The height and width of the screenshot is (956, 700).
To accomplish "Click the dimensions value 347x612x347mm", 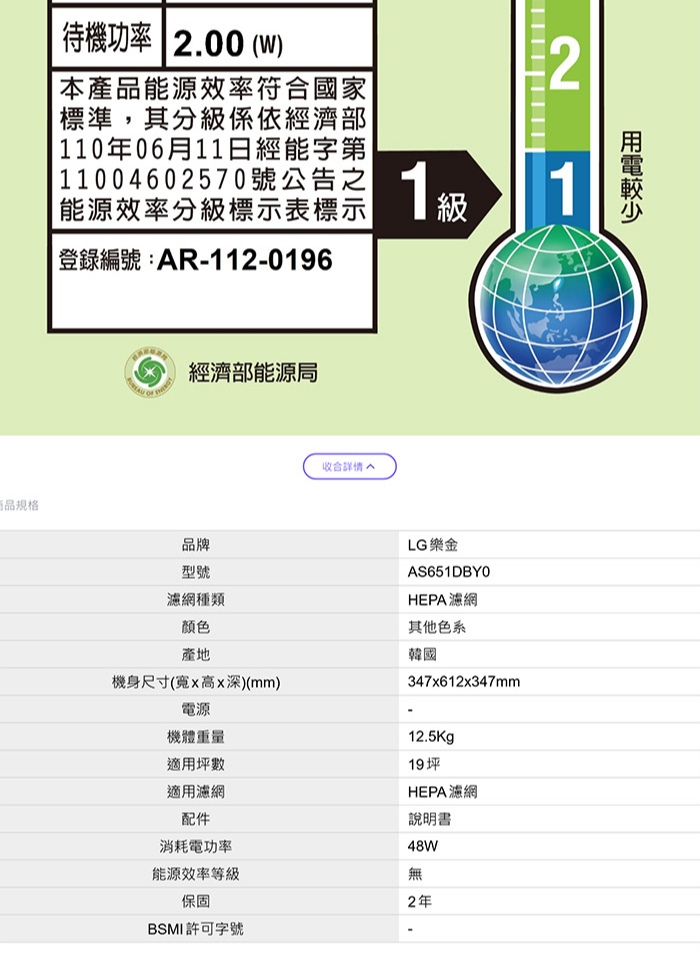I will (464, 682).
